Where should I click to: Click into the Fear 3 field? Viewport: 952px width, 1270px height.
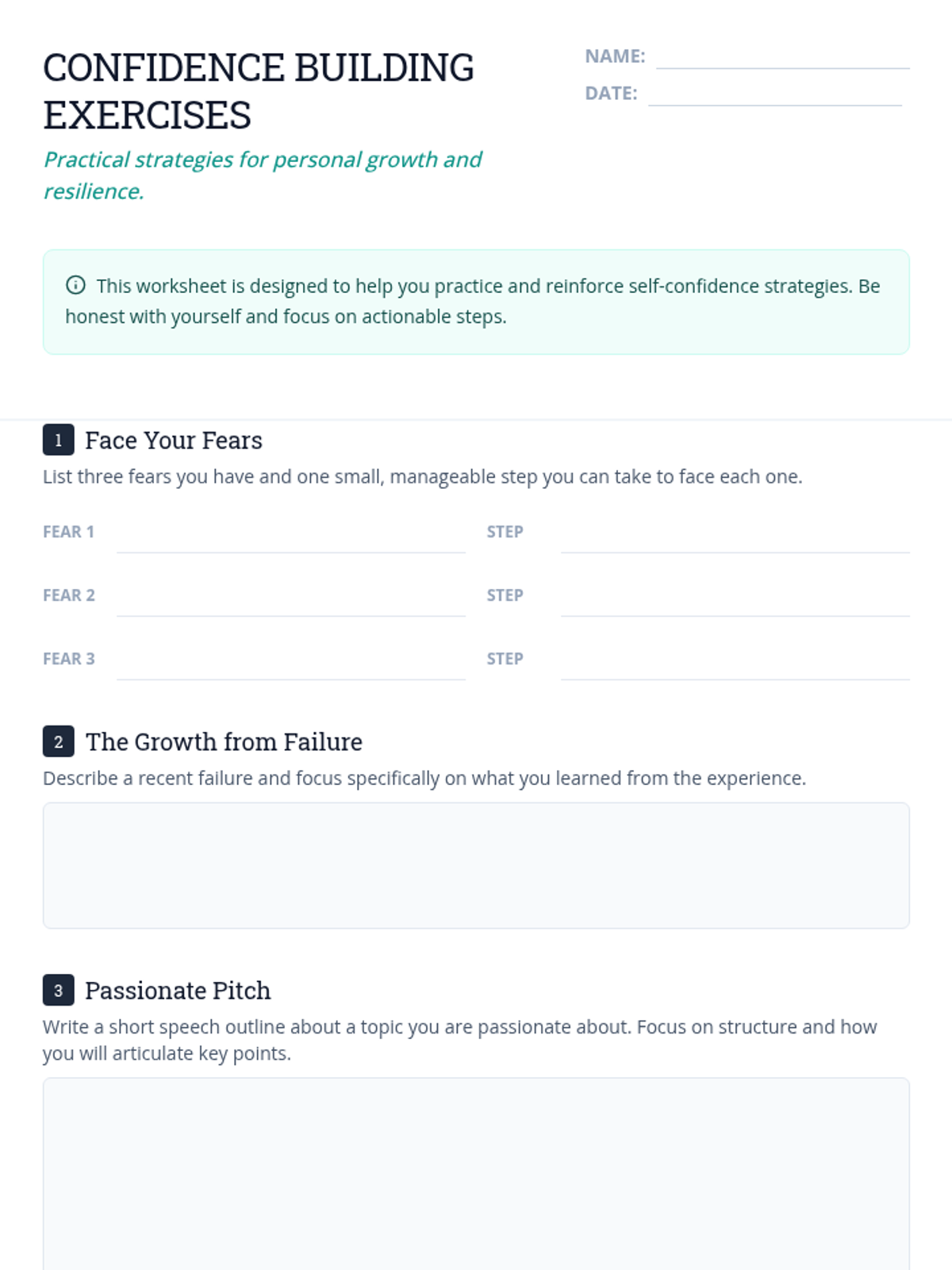(x=290, y=664)
